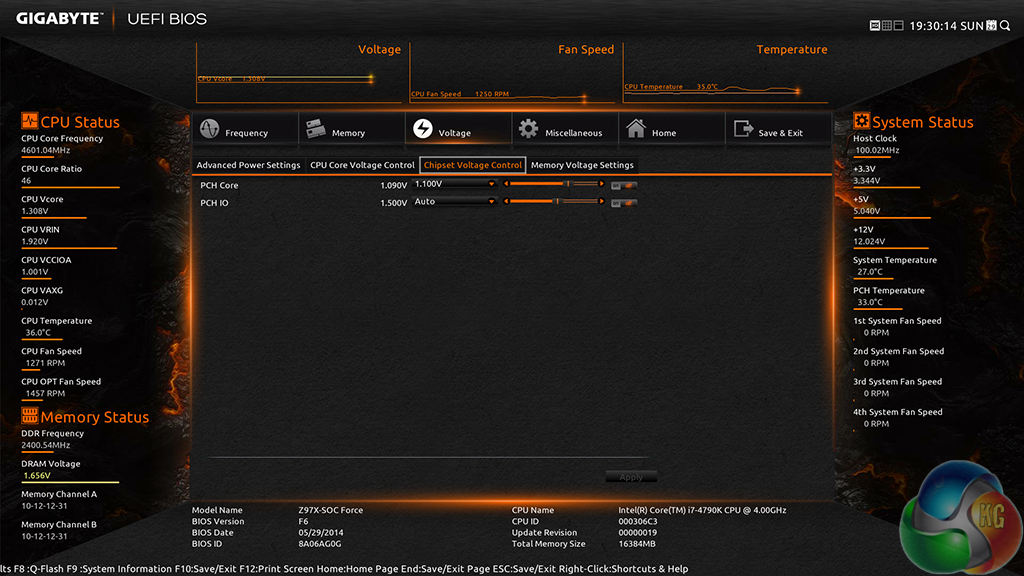Open the CPU Core Voltage Control tab
The image size is (1024, 576).
(362, 165)
